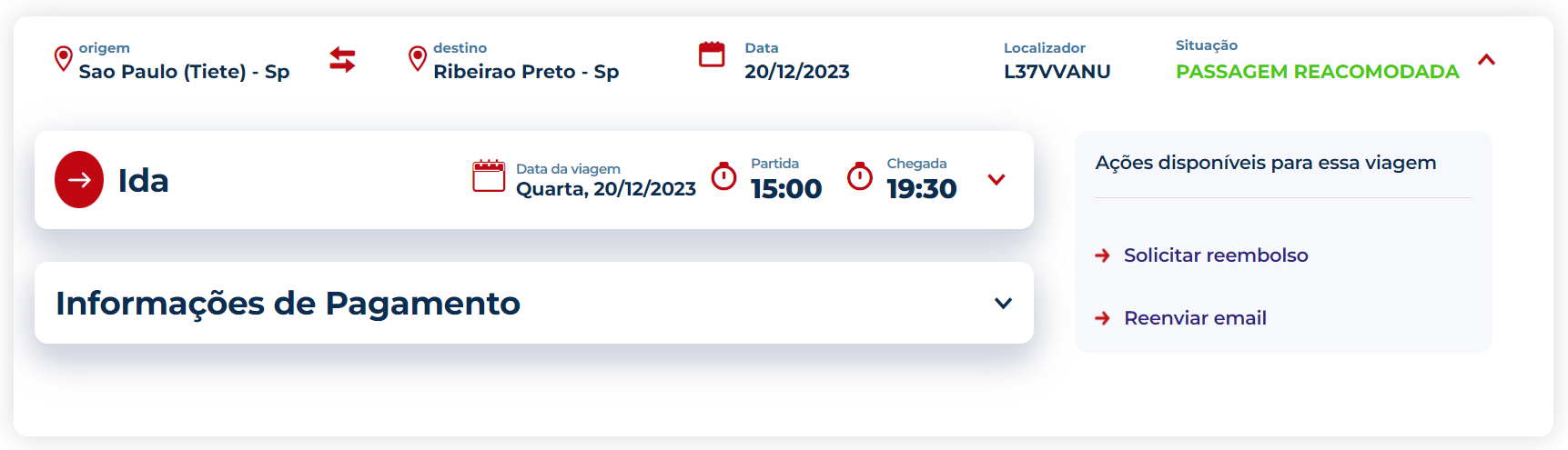Viewport: 1568px width, 450px height.
Task: Click the Informações de Pagamento heading
Action: coord(288,304)
